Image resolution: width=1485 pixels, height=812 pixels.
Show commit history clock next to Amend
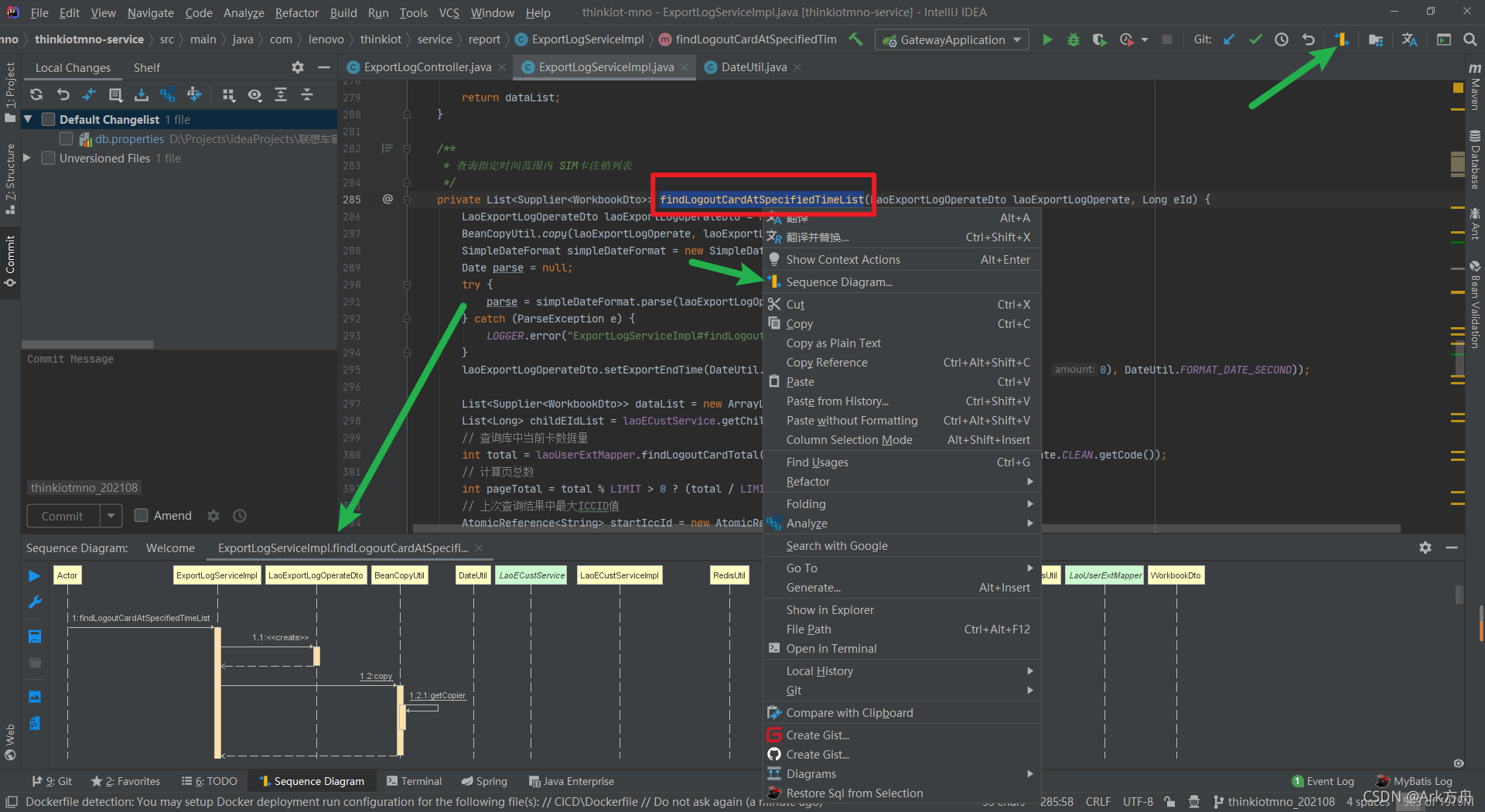tap(240, 516)
